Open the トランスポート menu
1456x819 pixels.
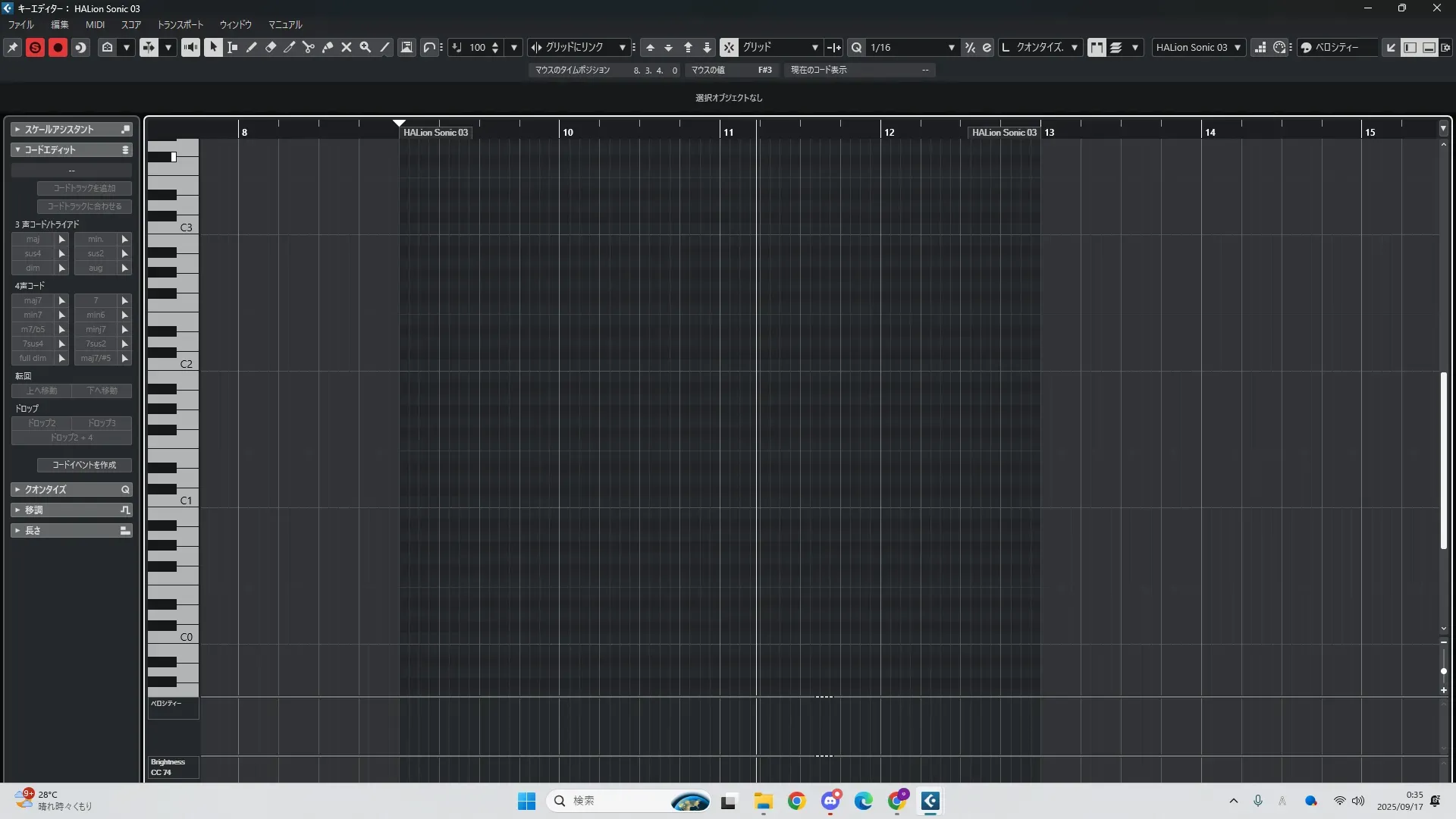(180, 25)
